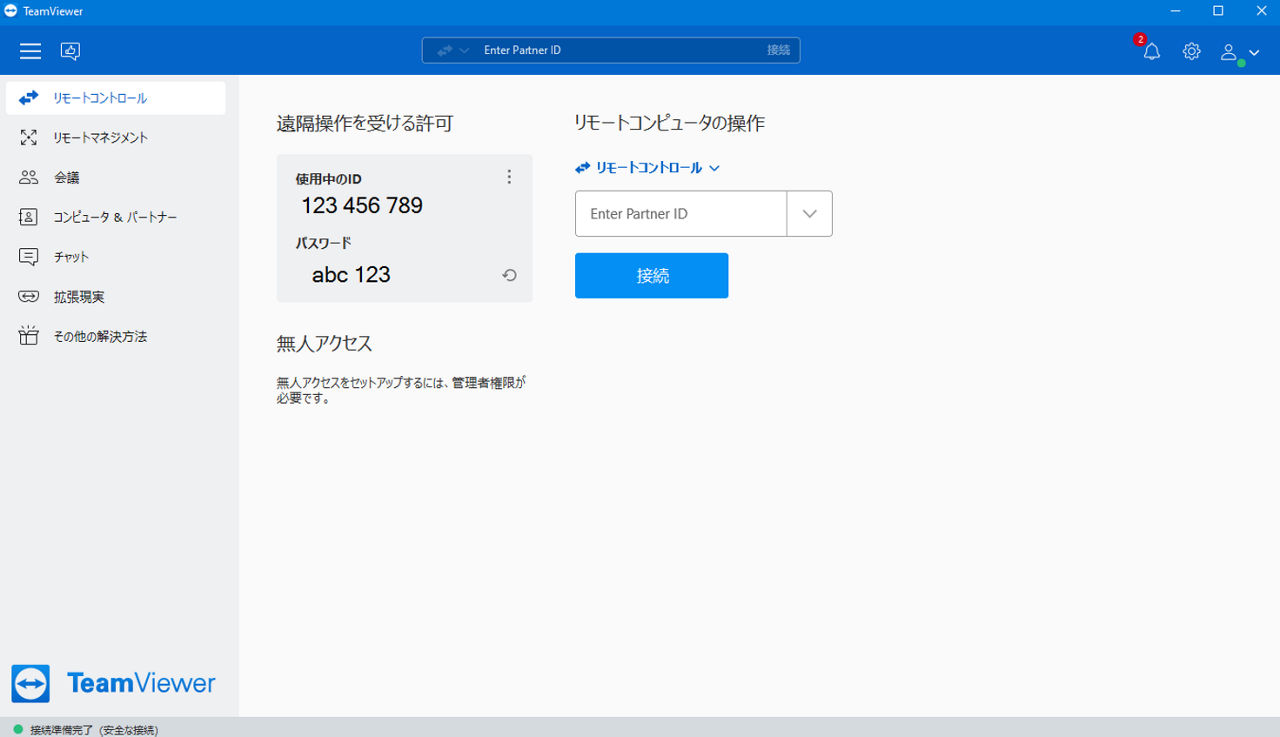
Task: Expand the blue リモートコントロール mode dropdown
Action: point(648,168)
